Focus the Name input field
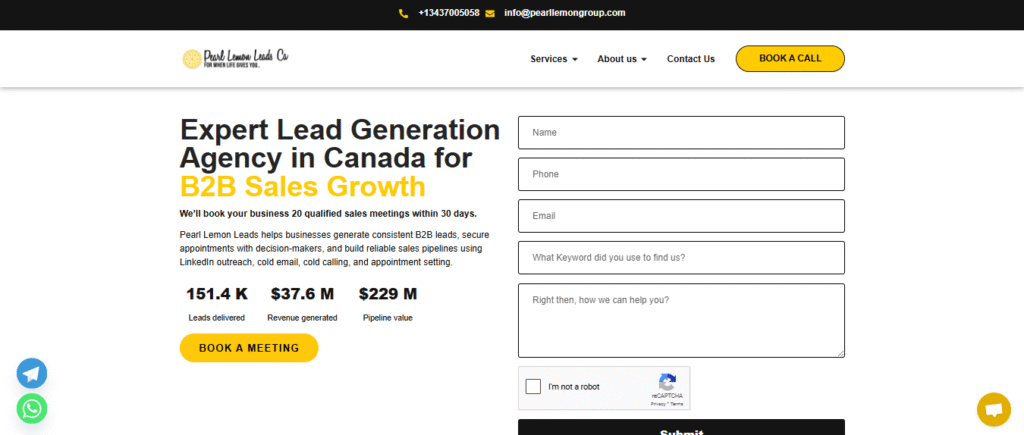The height and width of the screenshot is (435, 1024). [x=681, y=132]
